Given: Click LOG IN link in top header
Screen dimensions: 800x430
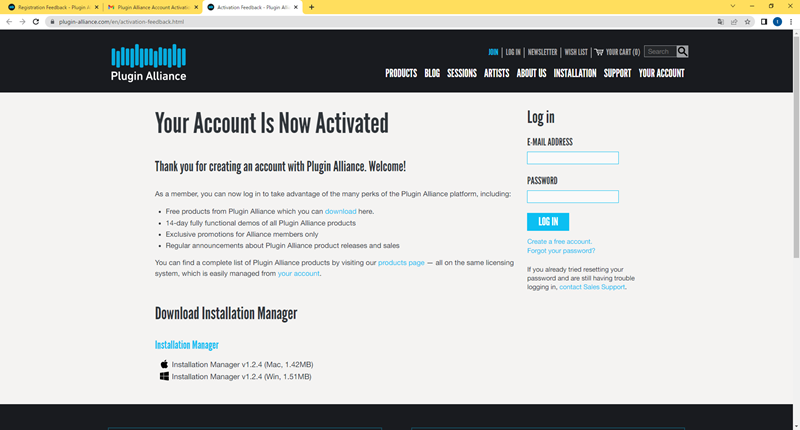Looking at the screenshot, I should click(x=513, y=52).
